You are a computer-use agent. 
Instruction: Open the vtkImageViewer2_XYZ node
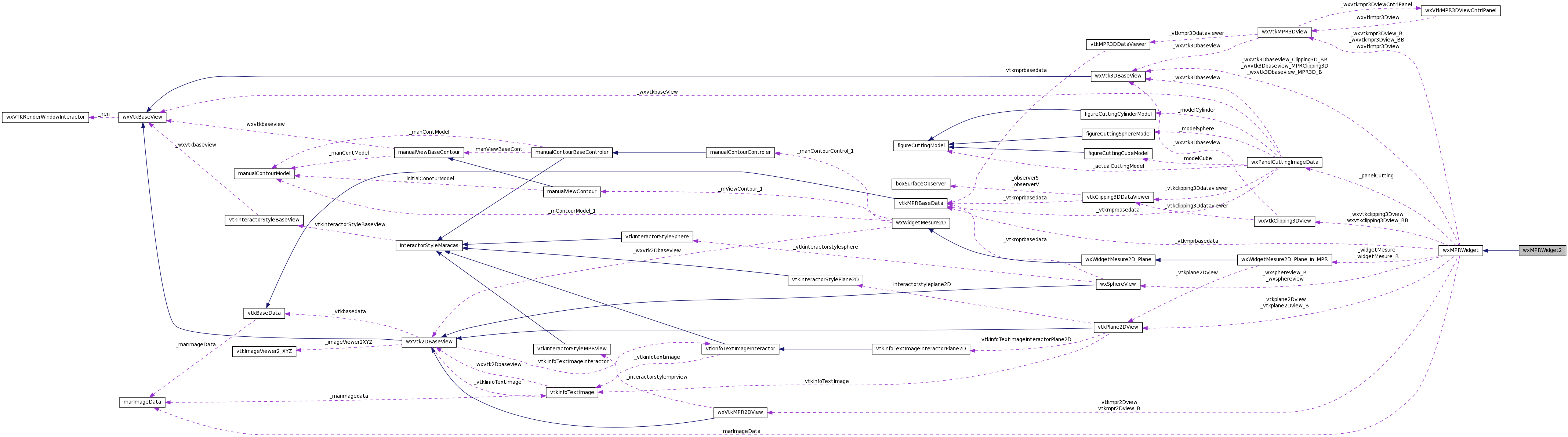[264, 352]
